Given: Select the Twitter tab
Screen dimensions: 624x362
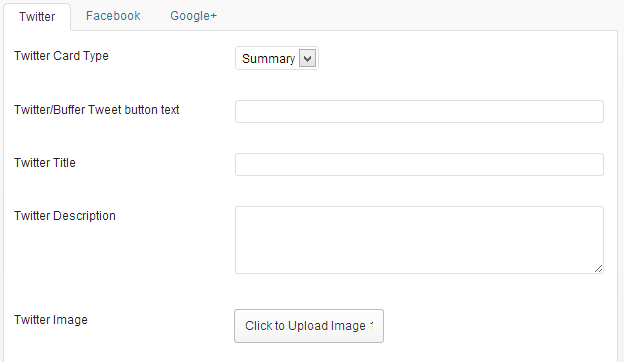Looking at the screenshot, I should pyautogui.click(x=37, y=17).
